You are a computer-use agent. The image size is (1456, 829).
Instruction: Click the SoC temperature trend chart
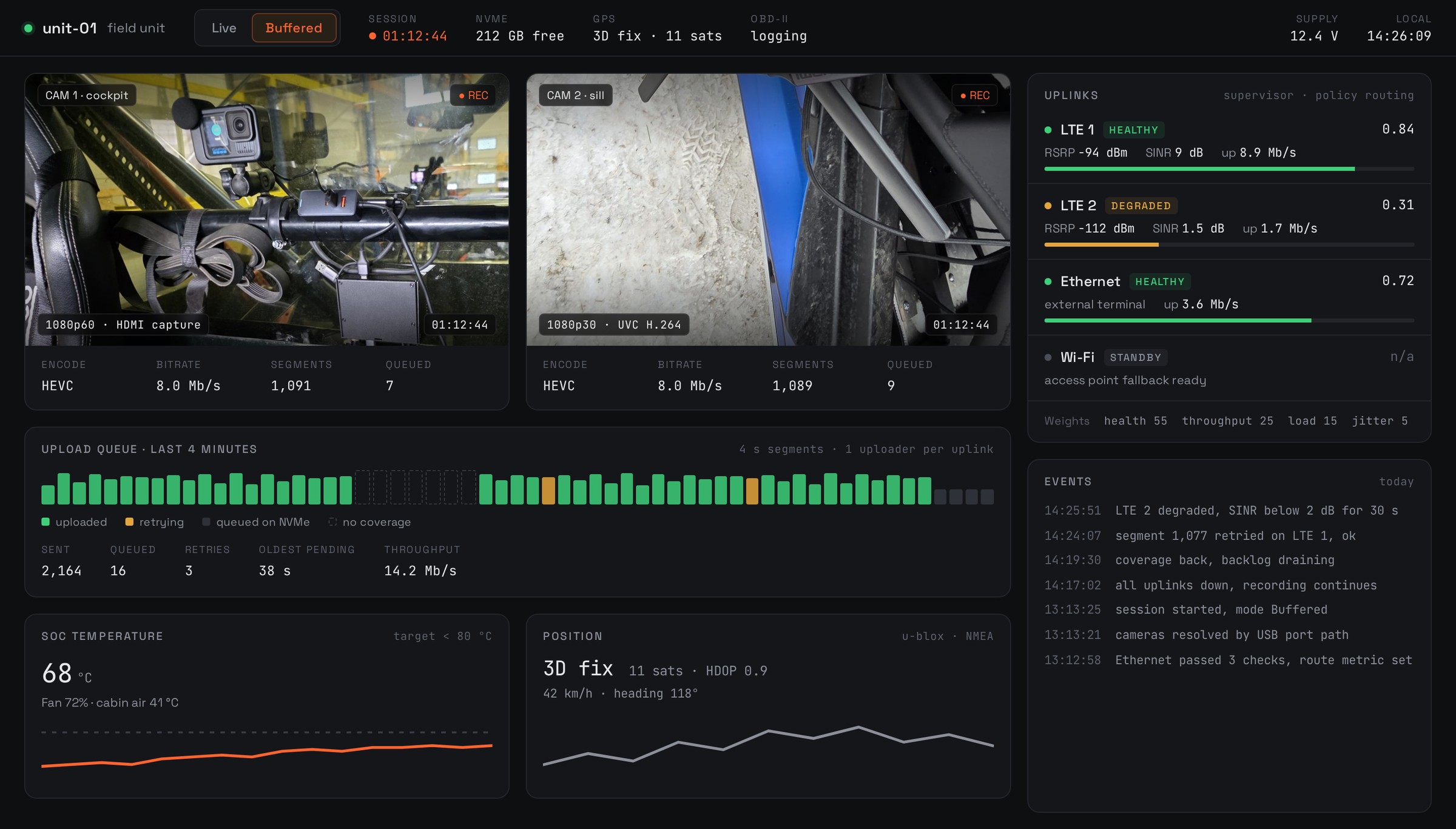coord(267,750)
